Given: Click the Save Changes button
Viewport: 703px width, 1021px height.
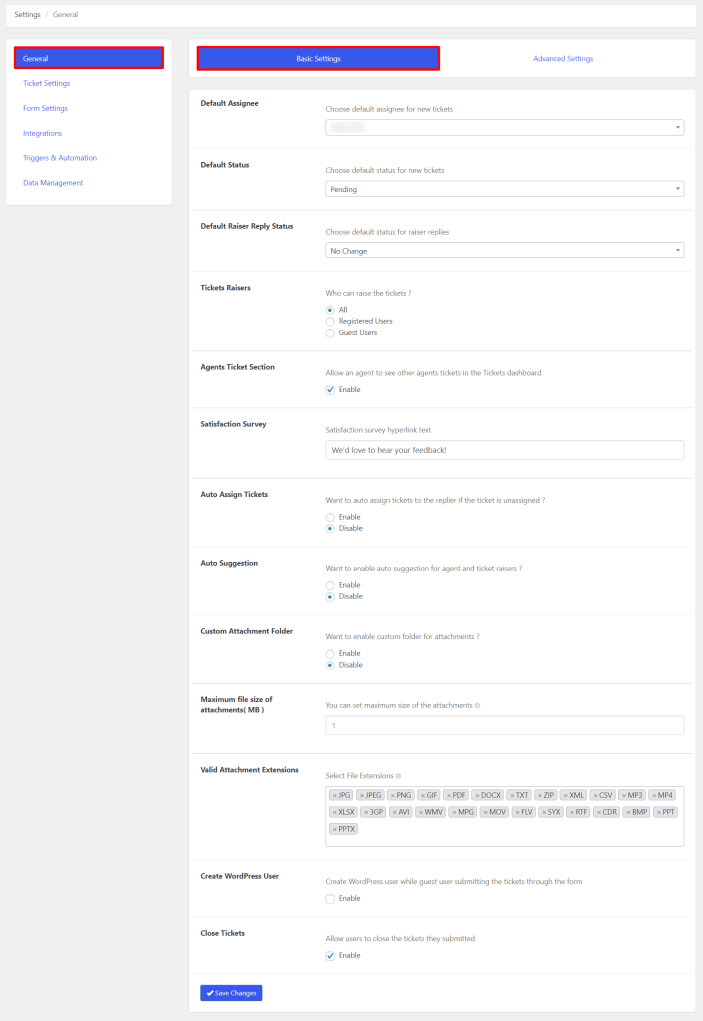Looking at the screenshot, I should tap(230, 993).
